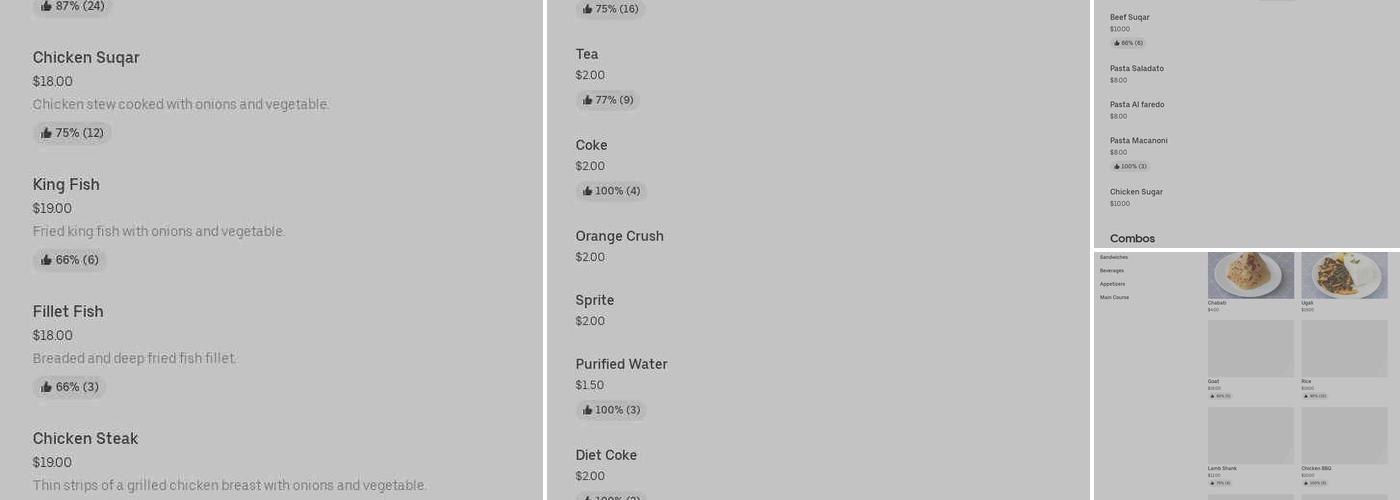The height and width of the screenshot is (500, 1400).
Task: Select Beverages in category sidebar
Action: pos(1112,271)
